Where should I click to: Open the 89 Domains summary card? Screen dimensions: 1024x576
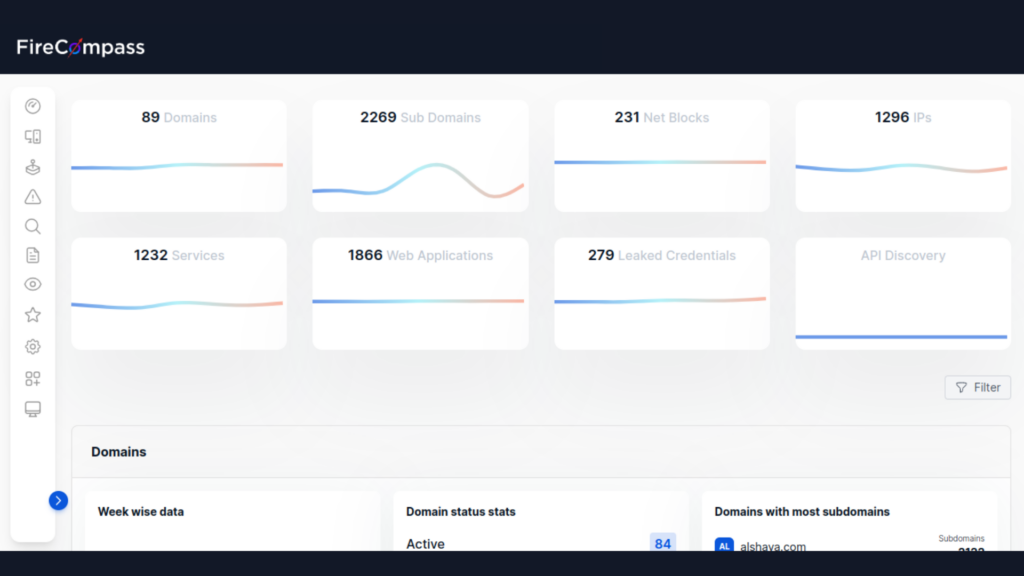click(178, 155)
